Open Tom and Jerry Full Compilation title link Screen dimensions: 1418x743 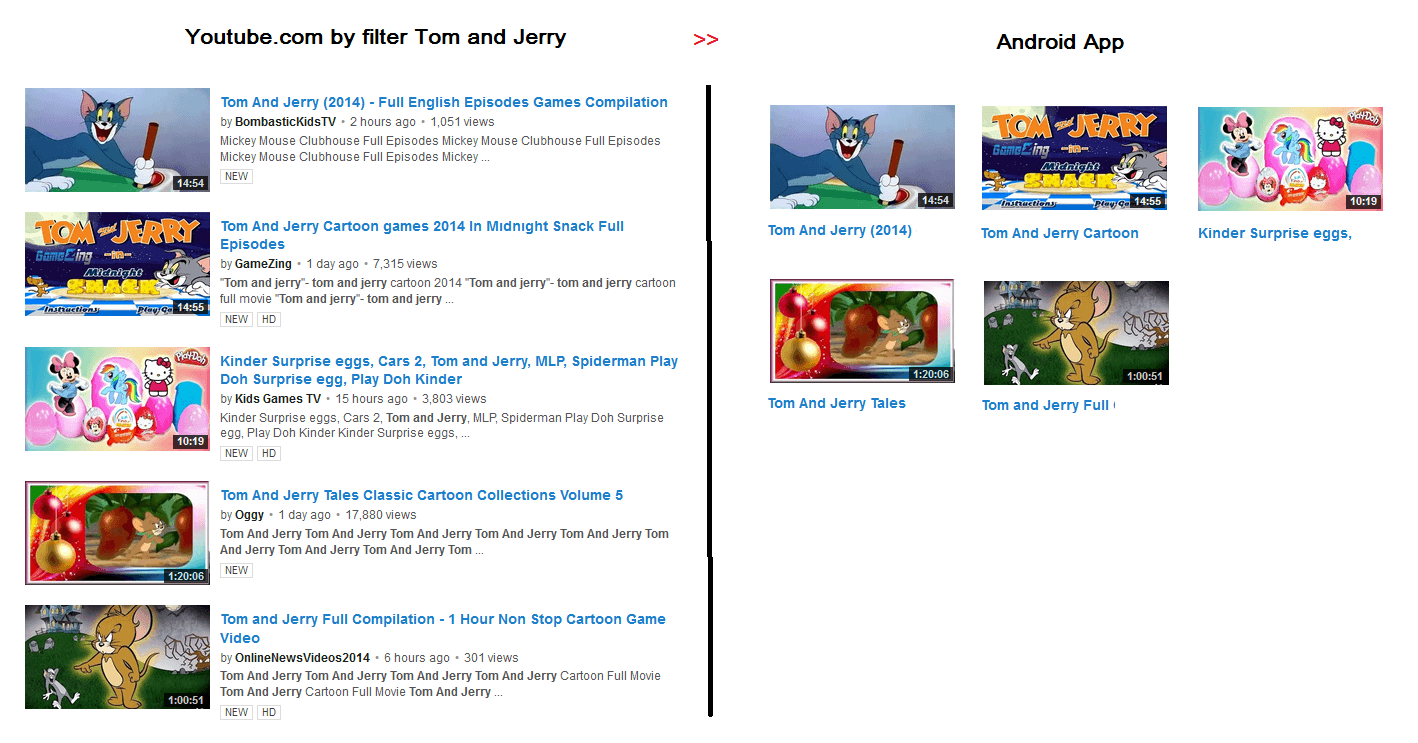[x=443, y=628]
